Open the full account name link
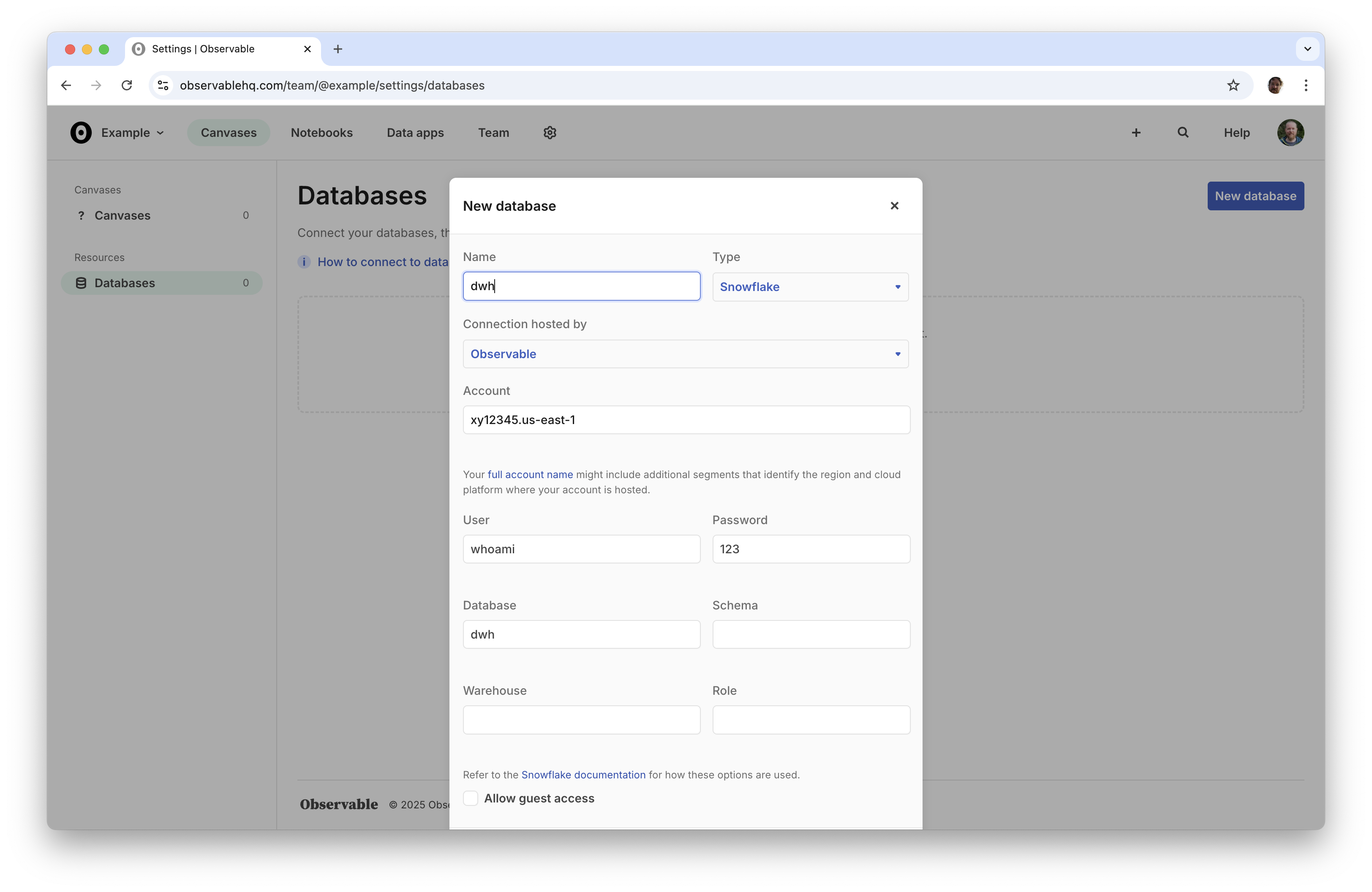The width and height of the screenshot is (1372, 892). pyautogui.click(x=530, y=474)
